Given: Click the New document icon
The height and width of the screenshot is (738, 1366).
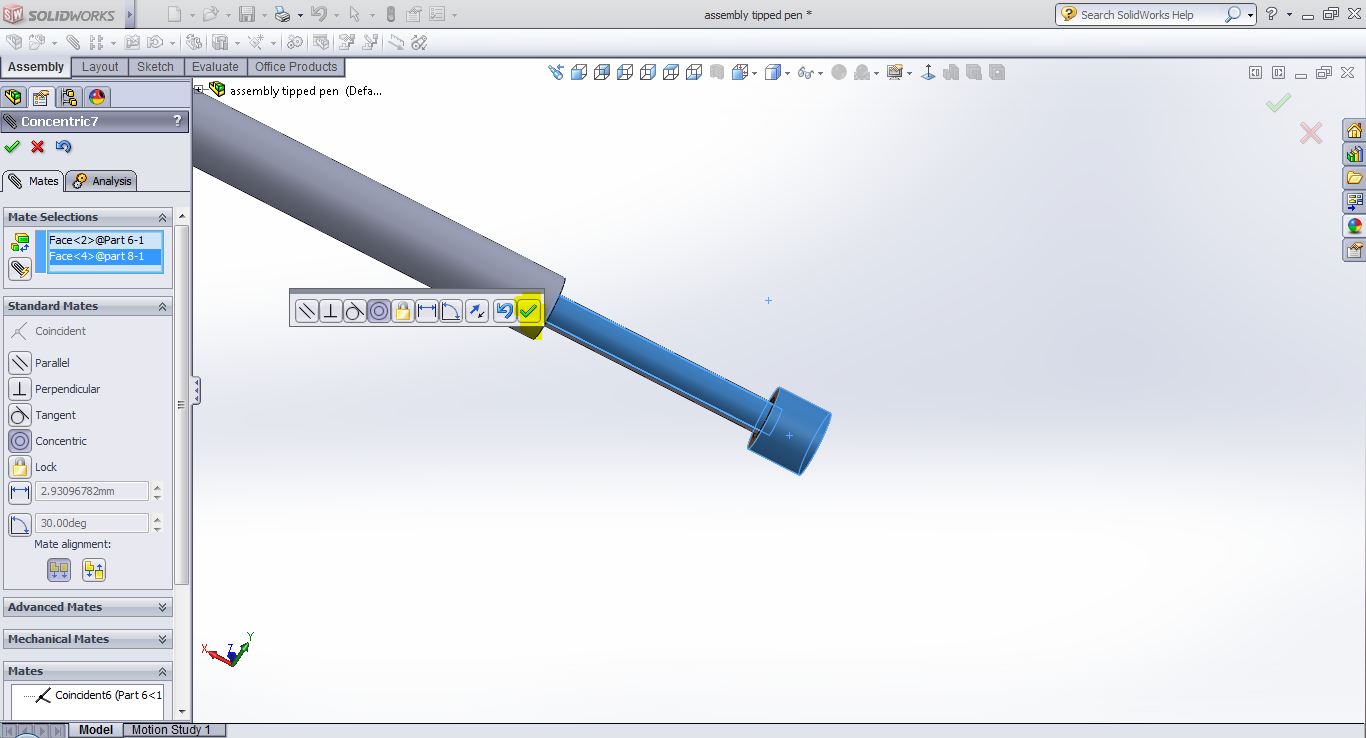Looking at the screenshot, I should tap(175, 14).
